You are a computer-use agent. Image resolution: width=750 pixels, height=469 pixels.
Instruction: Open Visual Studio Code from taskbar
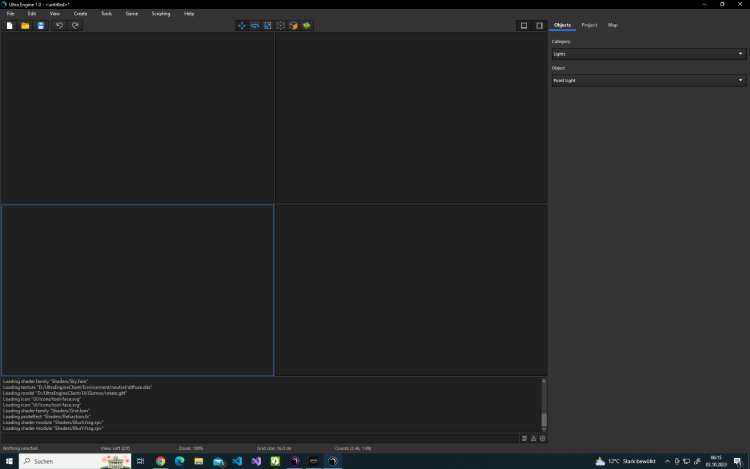point(237,461)
